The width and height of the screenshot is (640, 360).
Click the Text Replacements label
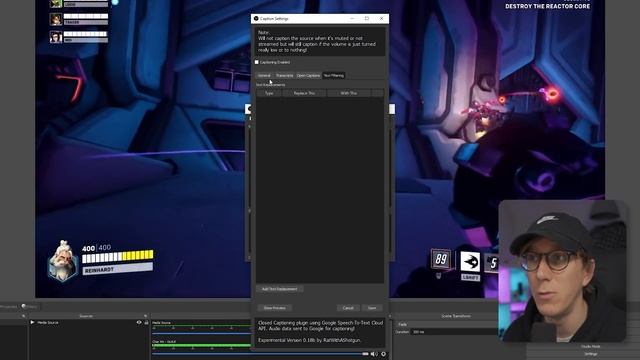click(271, 85)
